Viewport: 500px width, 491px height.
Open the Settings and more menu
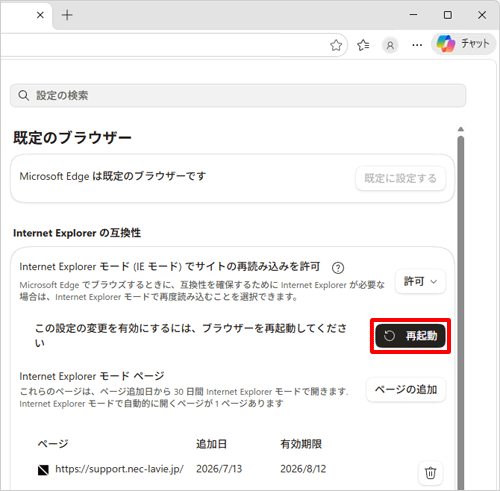click(x=417, y=45)
